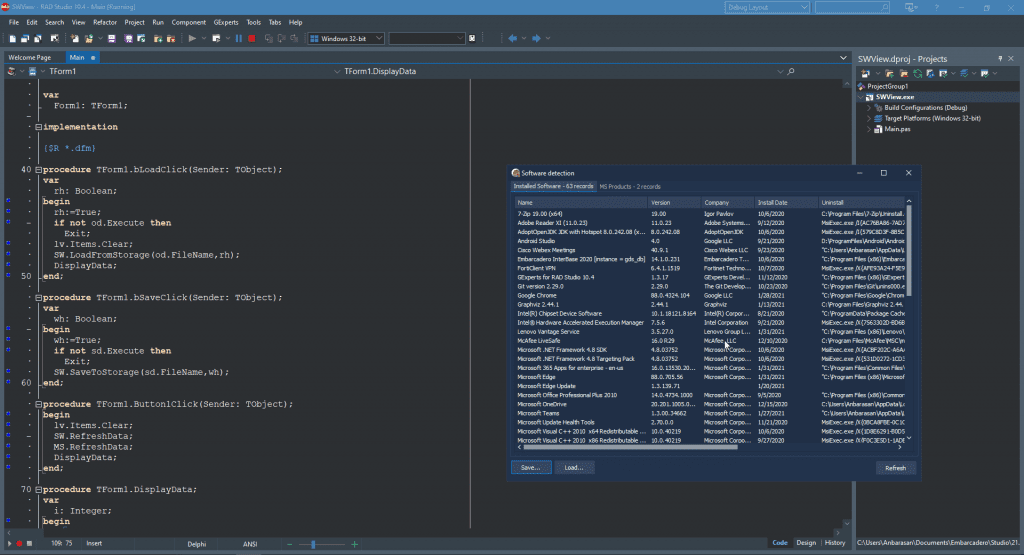
Task: Collapse the bLoadClick procedure fold marker
Action: click(x=39, y=169)
